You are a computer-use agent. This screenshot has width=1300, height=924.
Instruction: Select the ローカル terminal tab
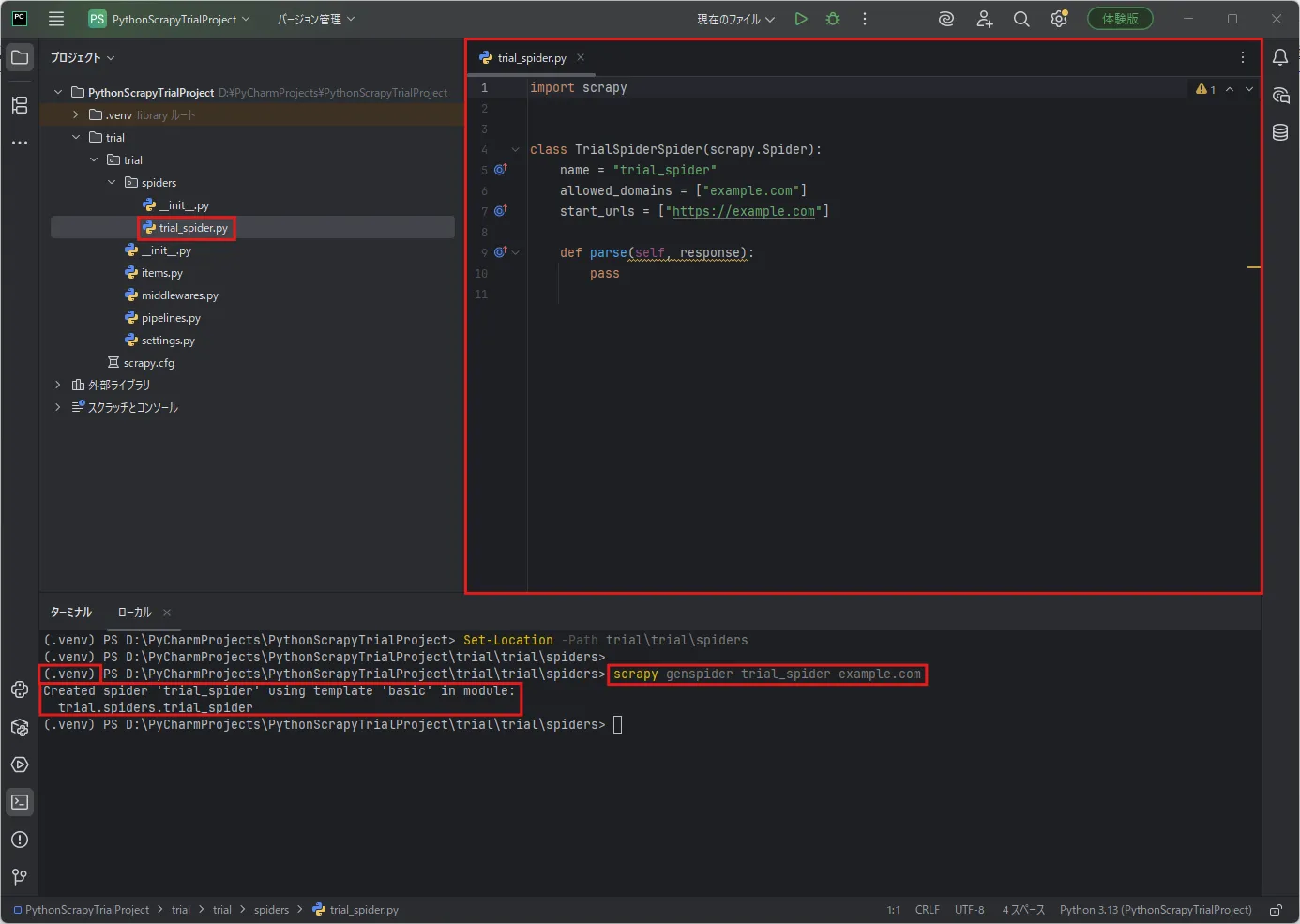coord(134,613)
